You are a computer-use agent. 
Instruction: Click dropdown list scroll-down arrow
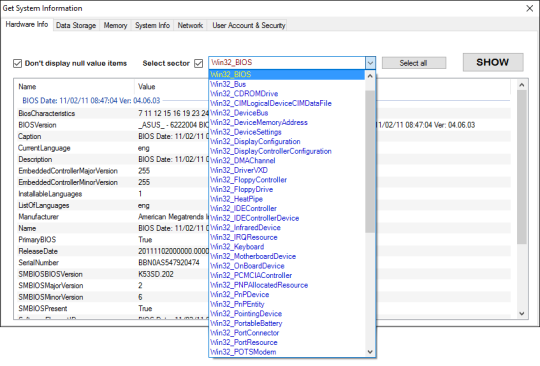click(370, 352)
